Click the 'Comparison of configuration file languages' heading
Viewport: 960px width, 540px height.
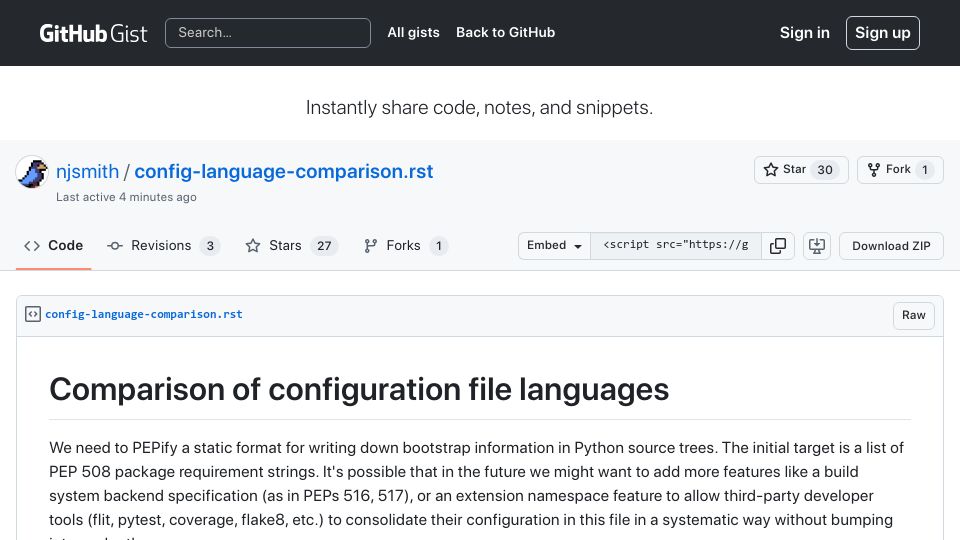click(359, 389)
